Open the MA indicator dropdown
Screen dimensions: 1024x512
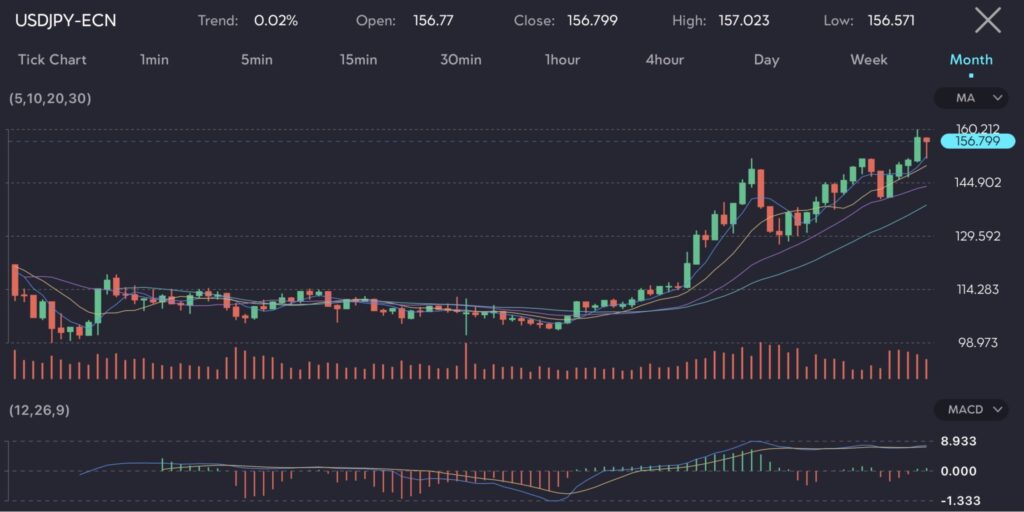(972, 98)
